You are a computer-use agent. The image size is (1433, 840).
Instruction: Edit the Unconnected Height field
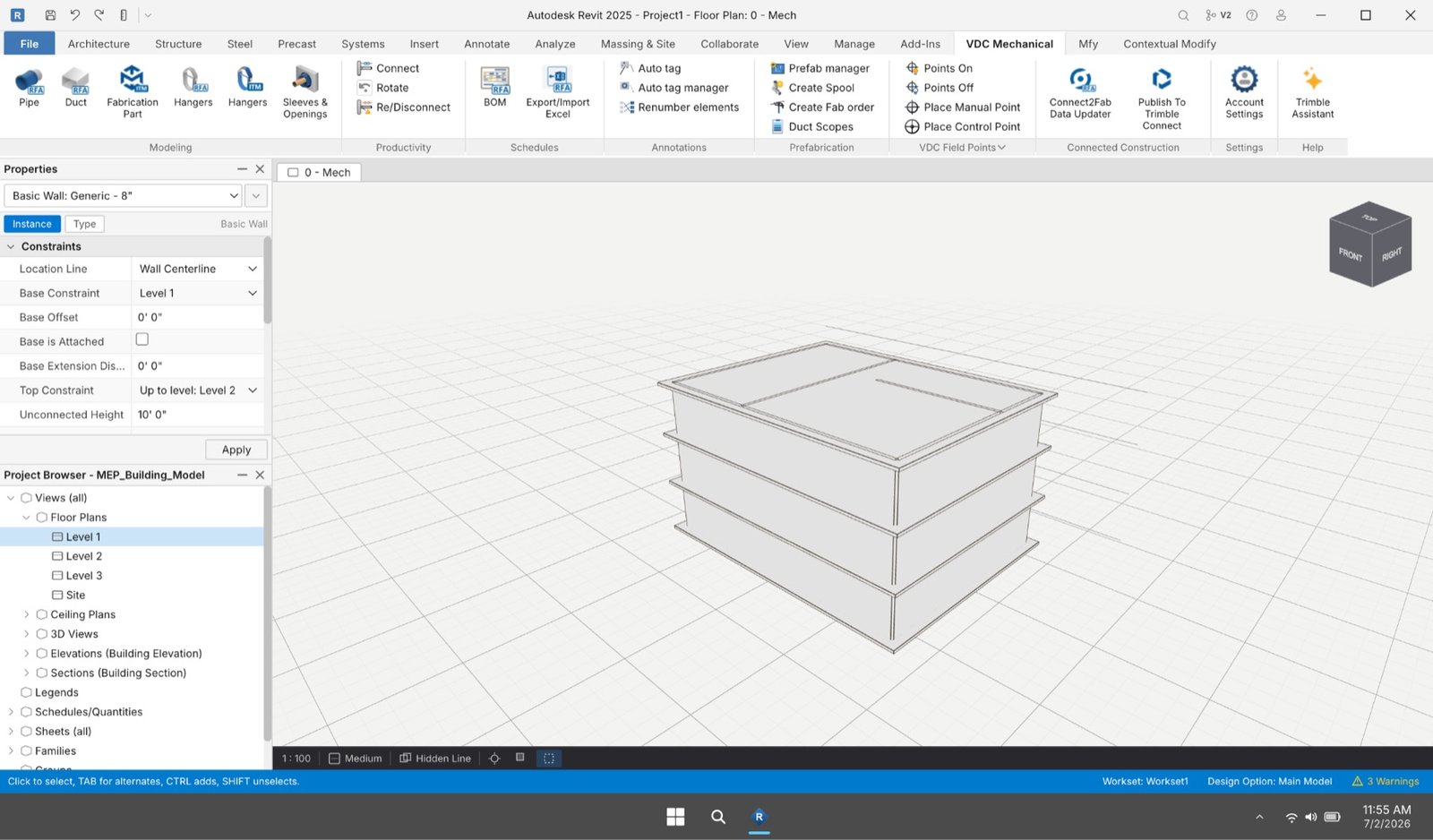(197, 415)
